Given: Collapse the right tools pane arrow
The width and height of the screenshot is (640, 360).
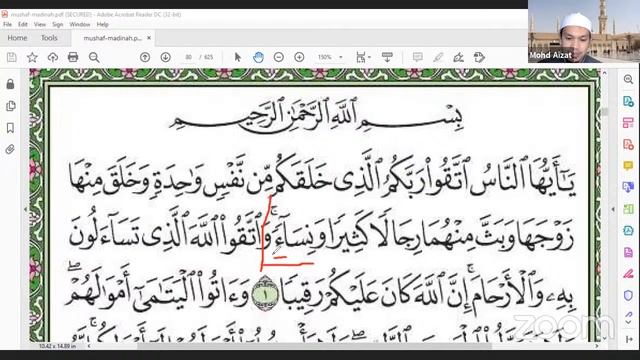Looking at the screenshot, I should [613, 209].
